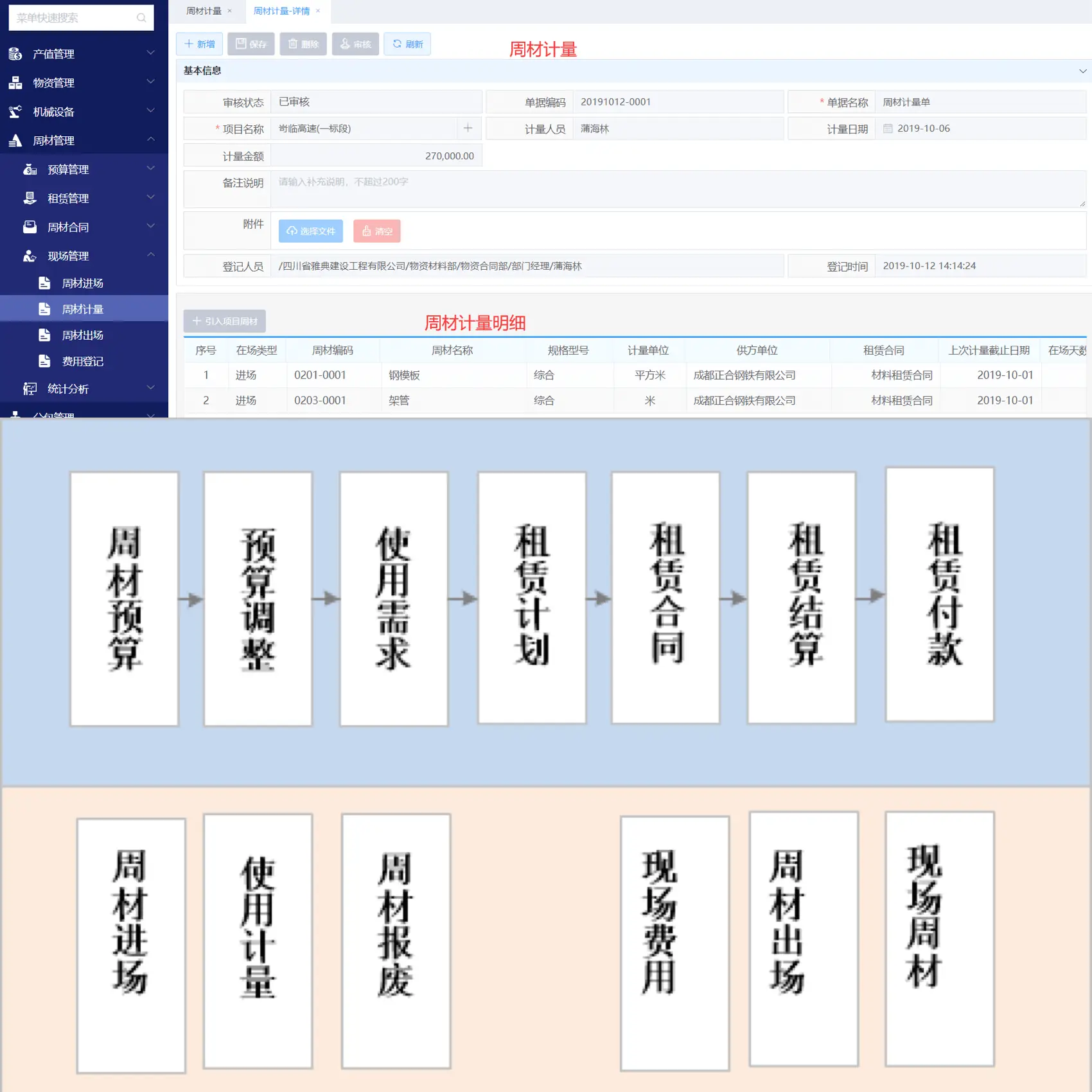
Task: Click the 单据名称 input field
Action: (x=981, y=102)
